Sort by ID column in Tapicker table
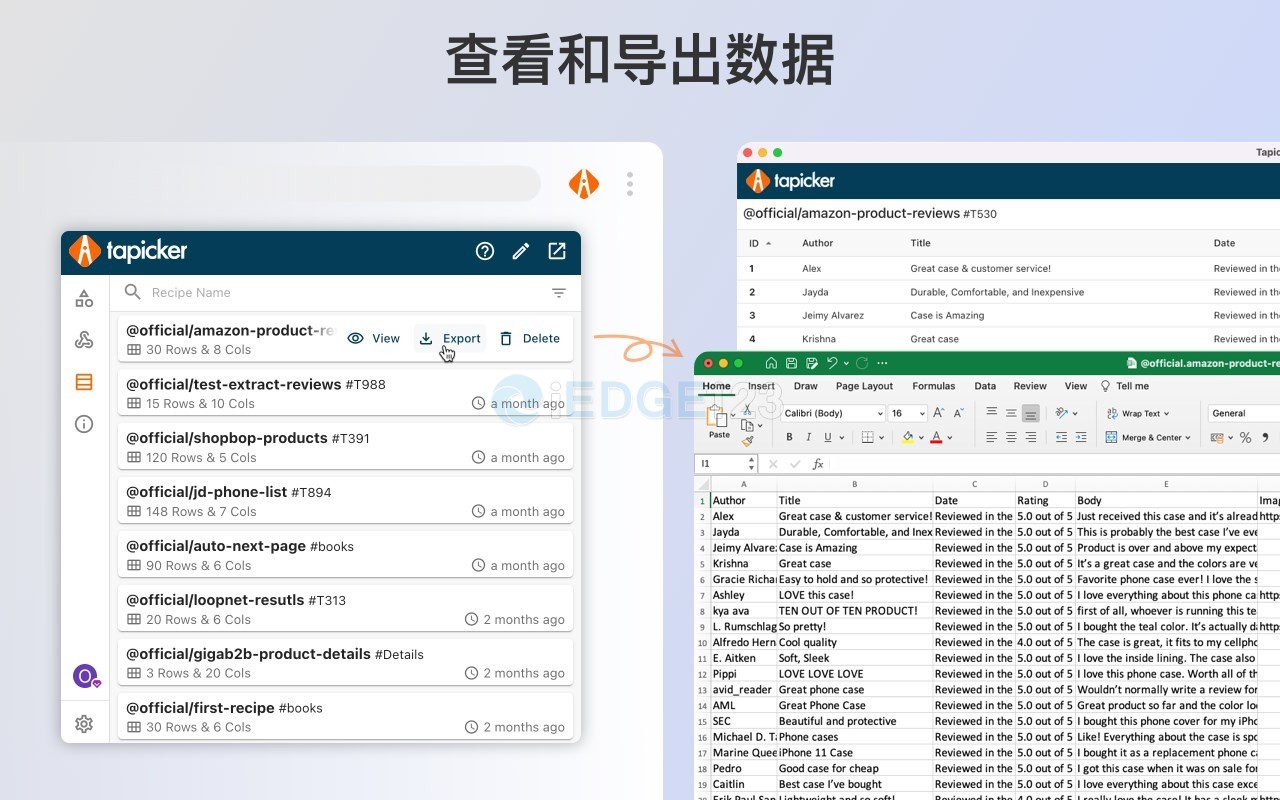 coord(760,243)
